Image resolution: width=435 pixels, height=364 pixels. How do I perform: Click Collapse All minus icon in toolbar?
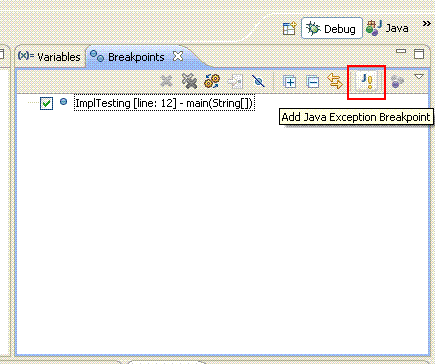(312, 82)
